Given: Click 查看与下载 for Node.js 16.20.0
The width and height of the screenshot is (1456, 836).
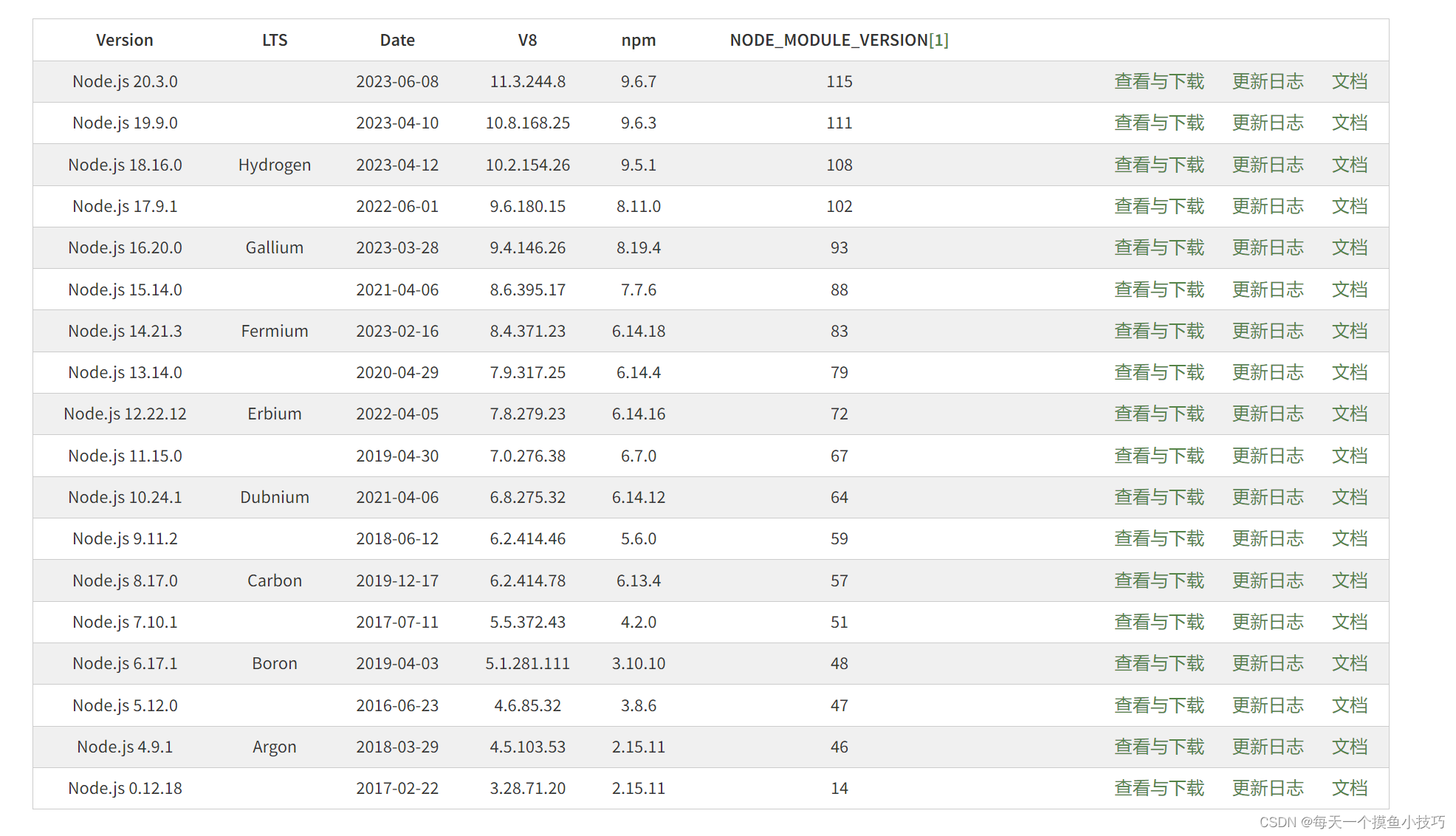Looking at the screenshot, I should 1159,247.
